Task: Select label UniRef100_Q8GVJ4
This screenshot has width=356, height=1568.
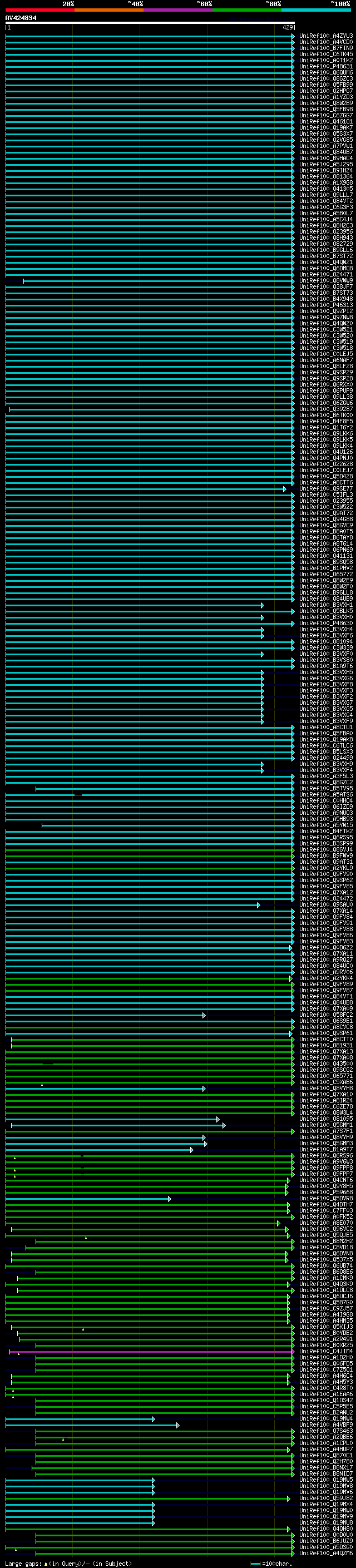Action: tap(326, 850)
